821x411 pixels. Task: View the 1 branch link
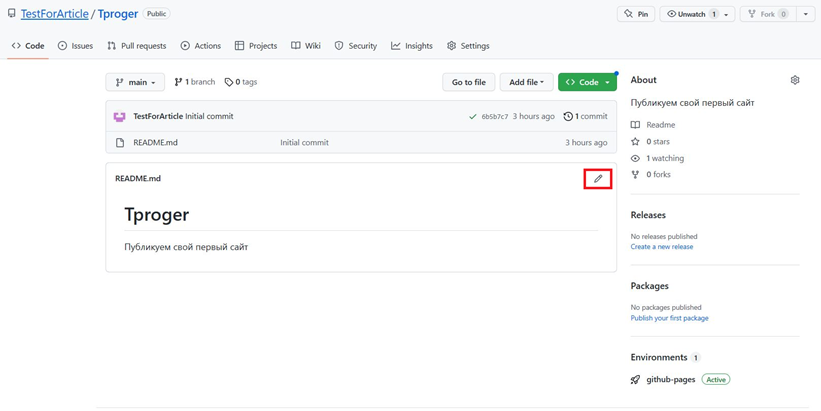point(195,82)
